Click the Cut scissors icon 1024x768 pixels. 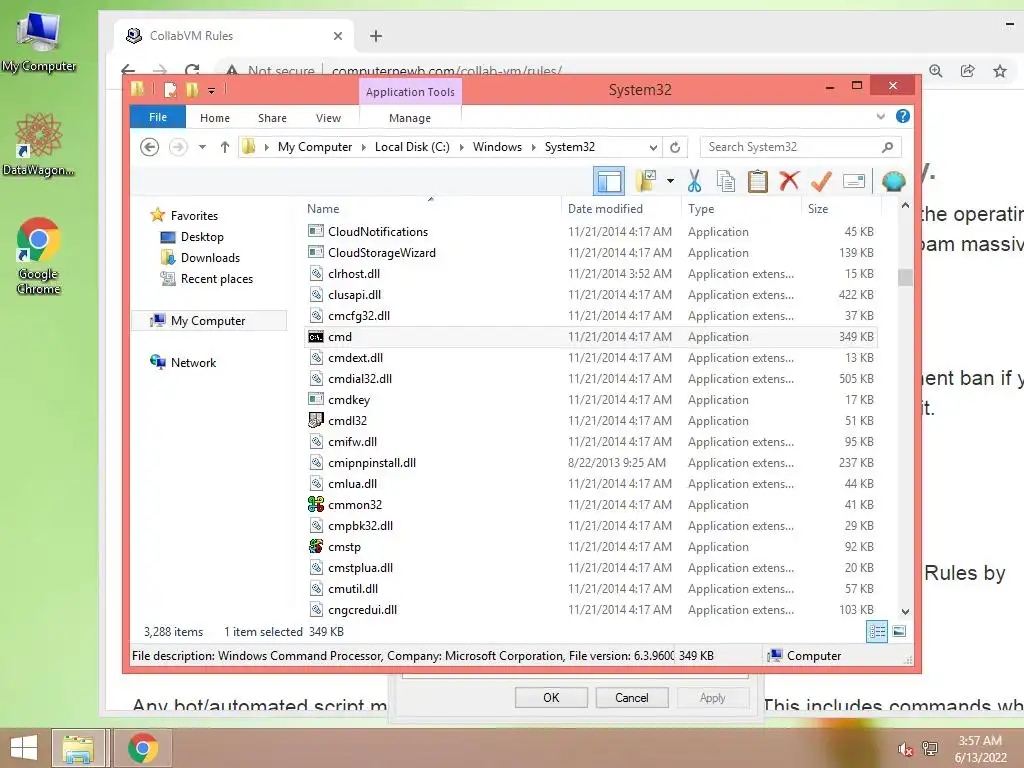click(694, 182)
